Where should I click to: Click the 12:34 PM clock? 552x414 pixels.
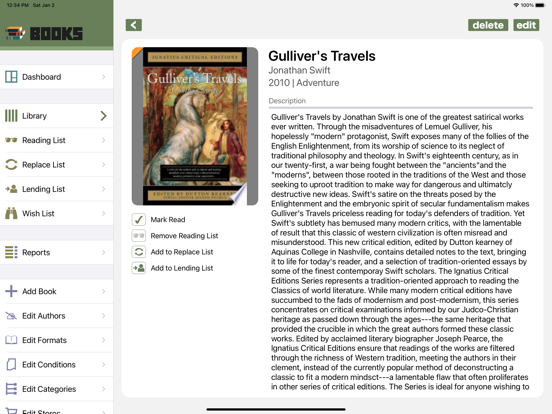[x=18, y=5]
